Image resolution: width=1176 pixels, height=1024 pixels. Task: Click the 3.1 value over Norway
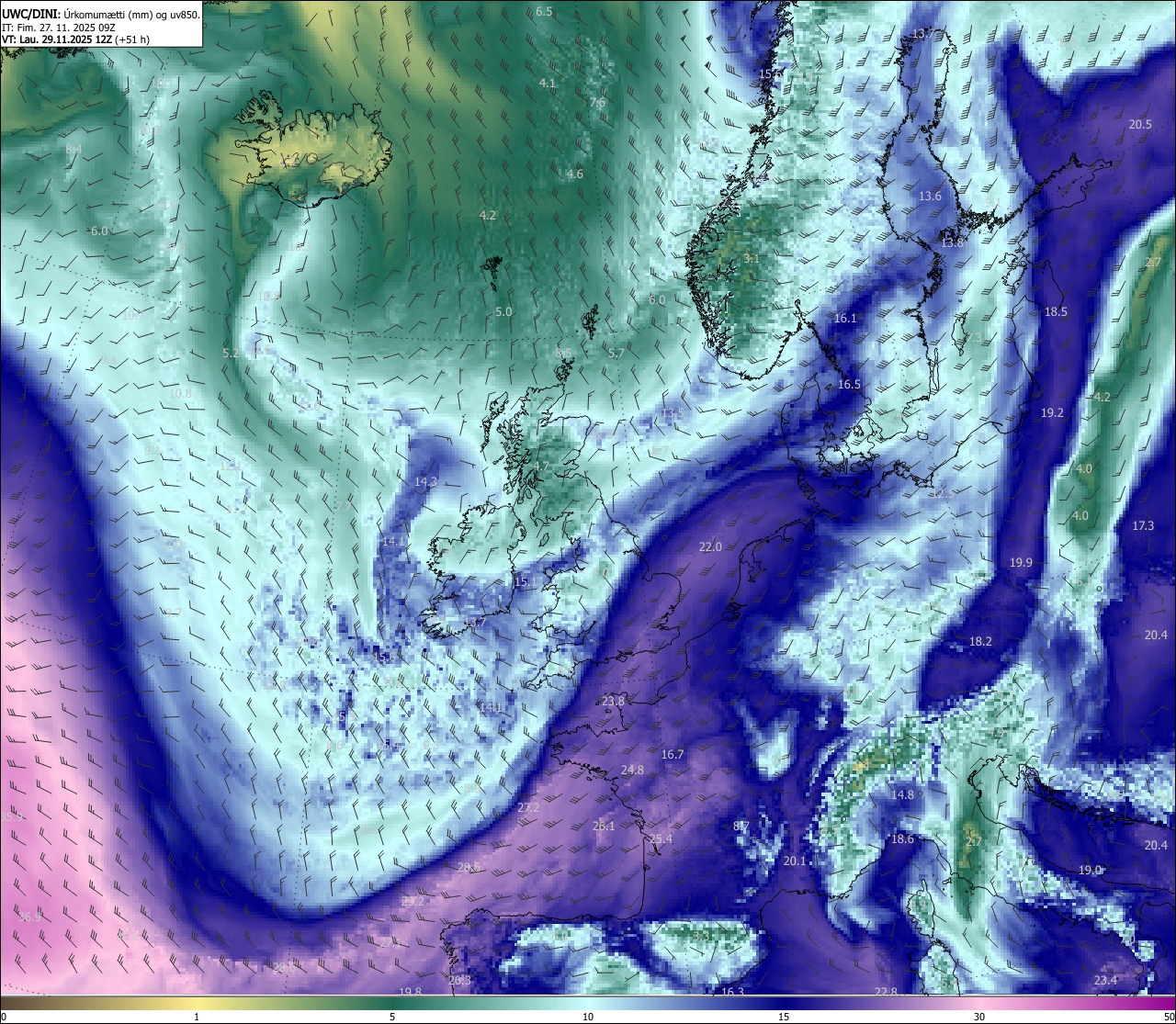752,258
